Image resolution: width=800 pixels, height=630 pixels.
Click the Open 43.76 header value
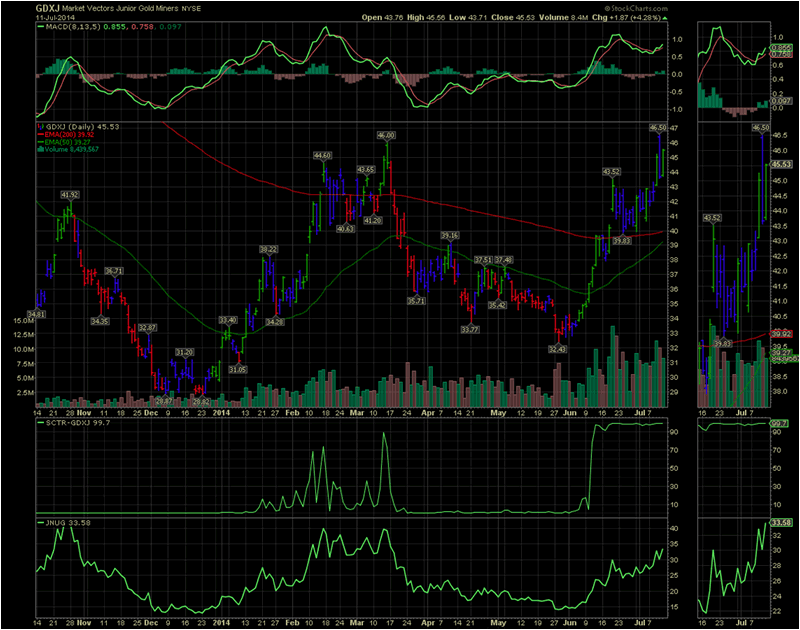(x=382, y=17)
